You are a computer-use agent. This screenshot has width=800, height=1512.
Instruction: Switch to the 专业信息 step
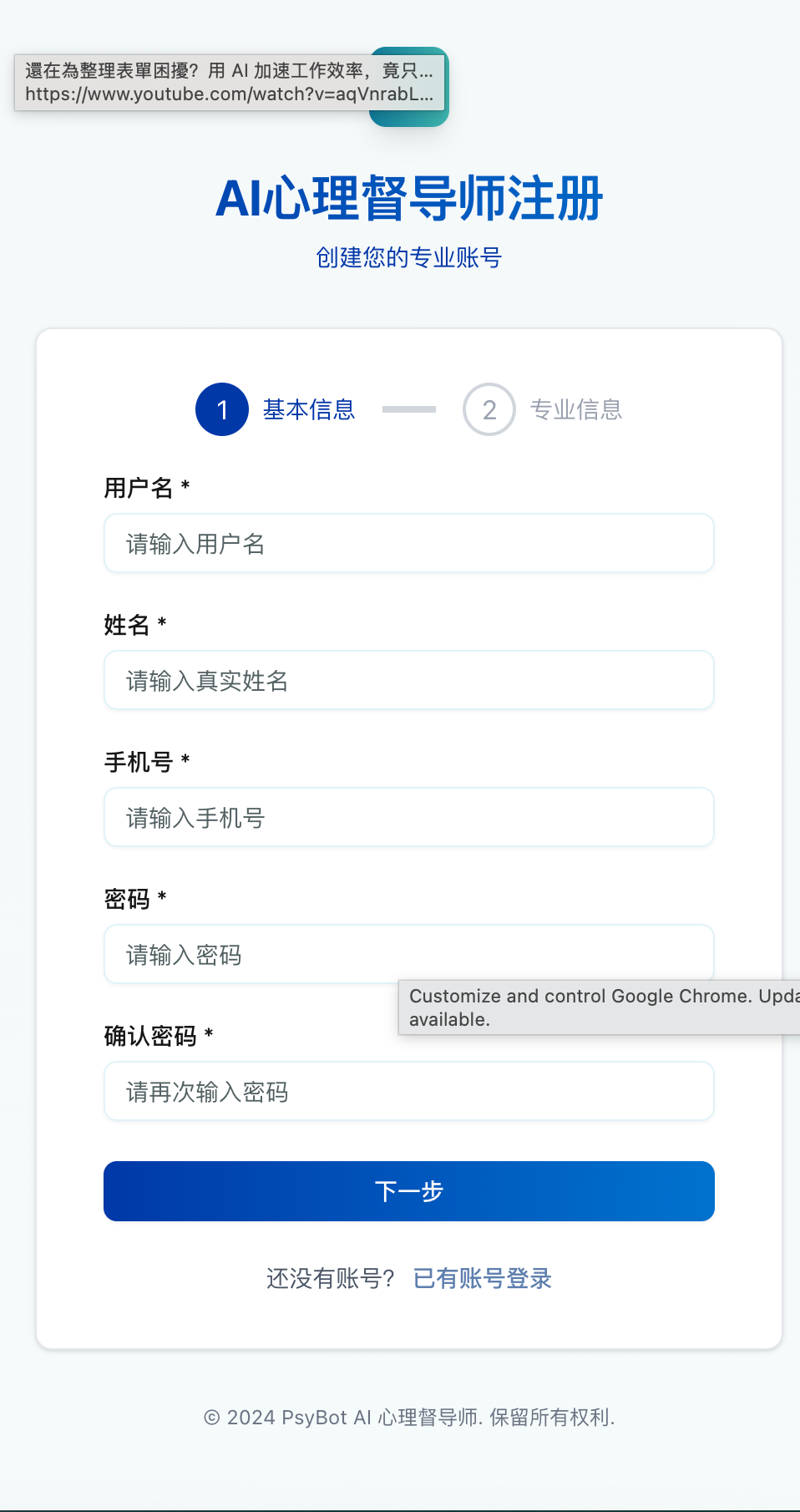point(577,409)
